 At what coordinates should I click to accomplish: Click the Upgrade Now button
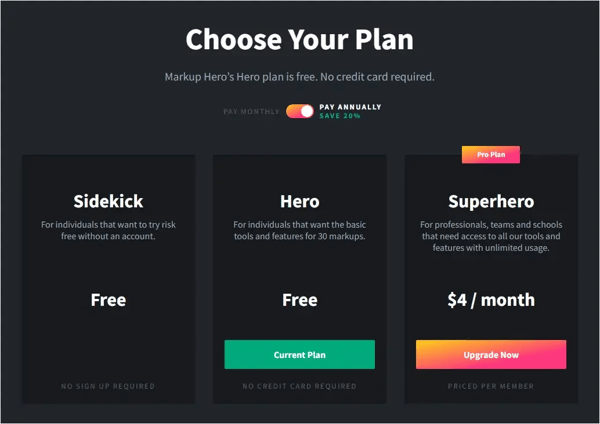pos(491,354)
